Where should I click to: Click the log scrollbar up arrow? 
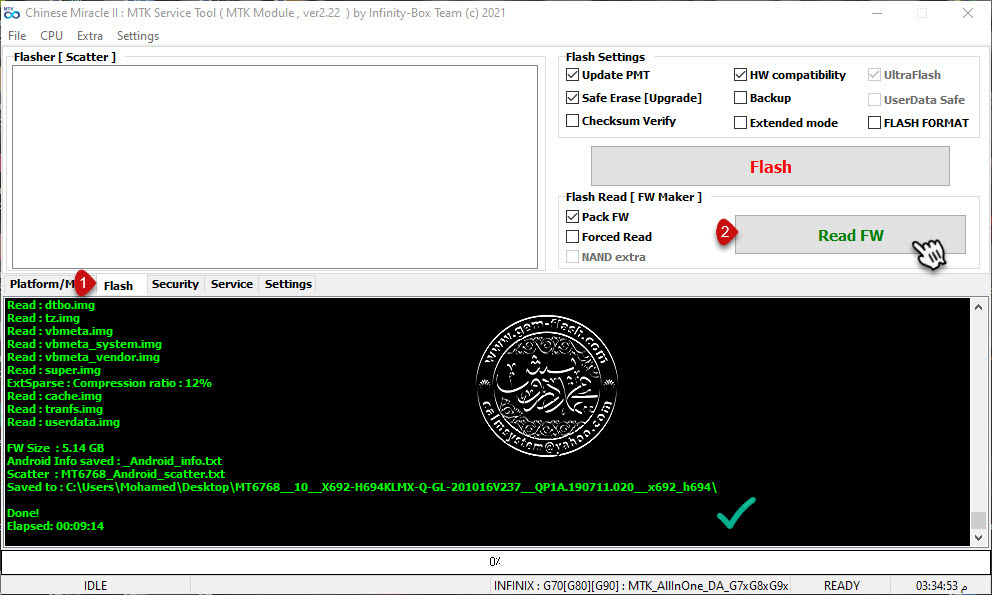coord(978,307)
